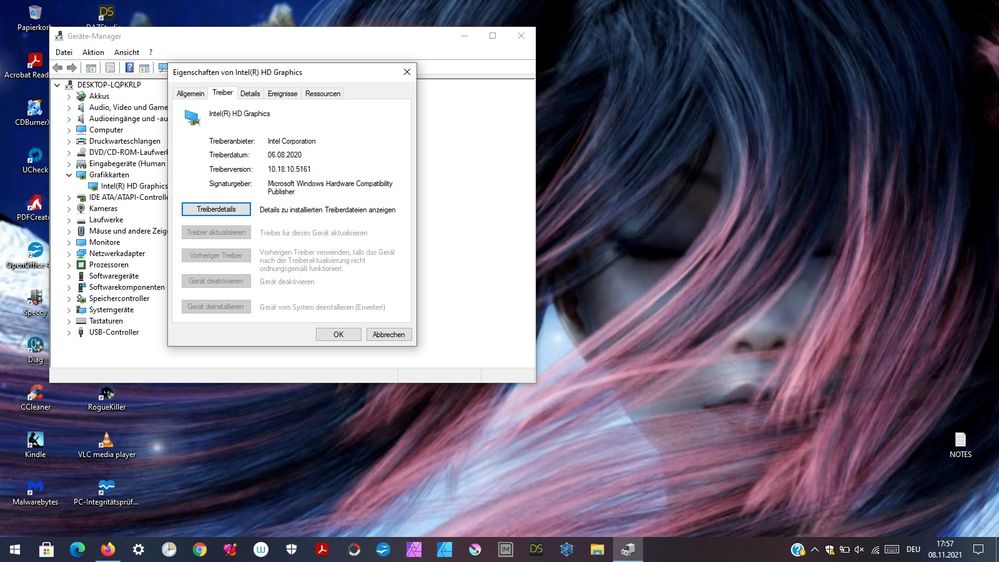The width and height of the screenshot is (999, 562).
Task: Open Papierkorb desktop icon
Action: 34,18
